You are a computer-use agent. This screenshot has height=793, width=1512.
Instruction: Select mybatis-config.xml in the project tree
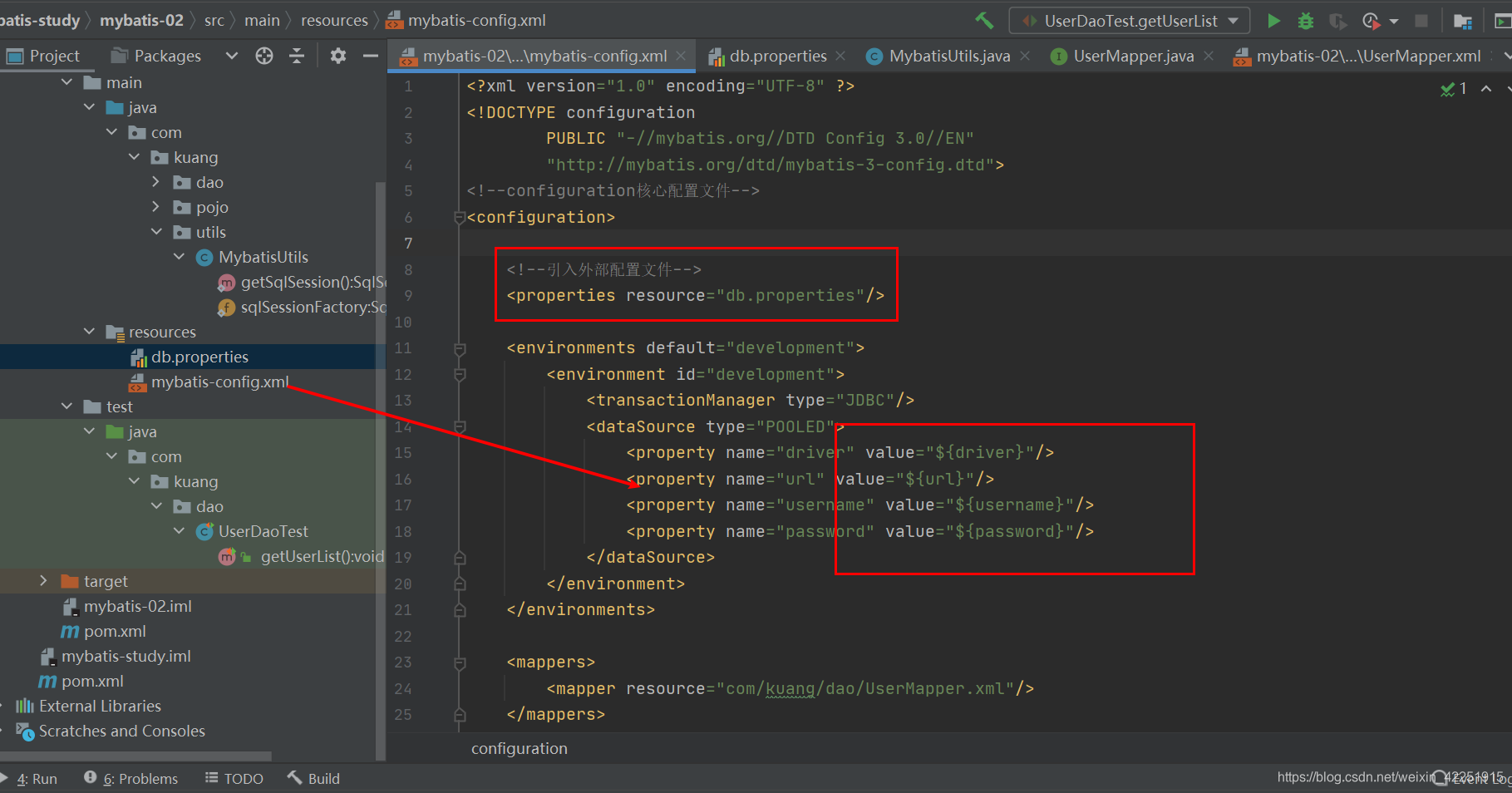tap(219, 382)
